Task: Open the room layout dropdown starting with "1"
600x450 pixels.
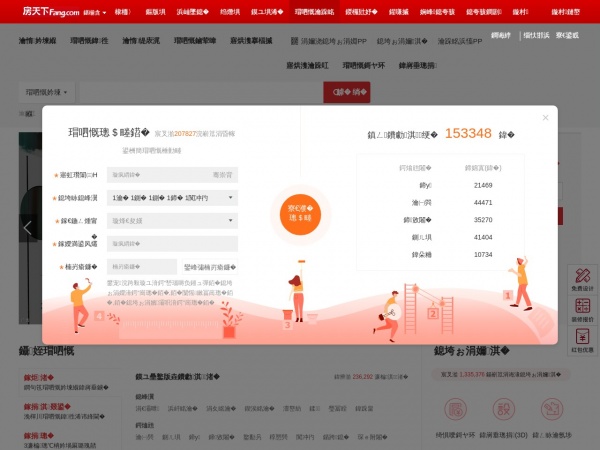Action: pyautogui.click(x=172, y=198)
